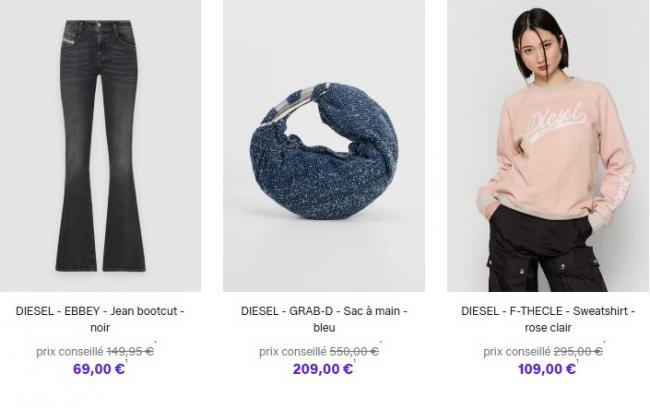Click the crossed-out 149,95 € price
The image size is (650, 408).
click(130, 352)
